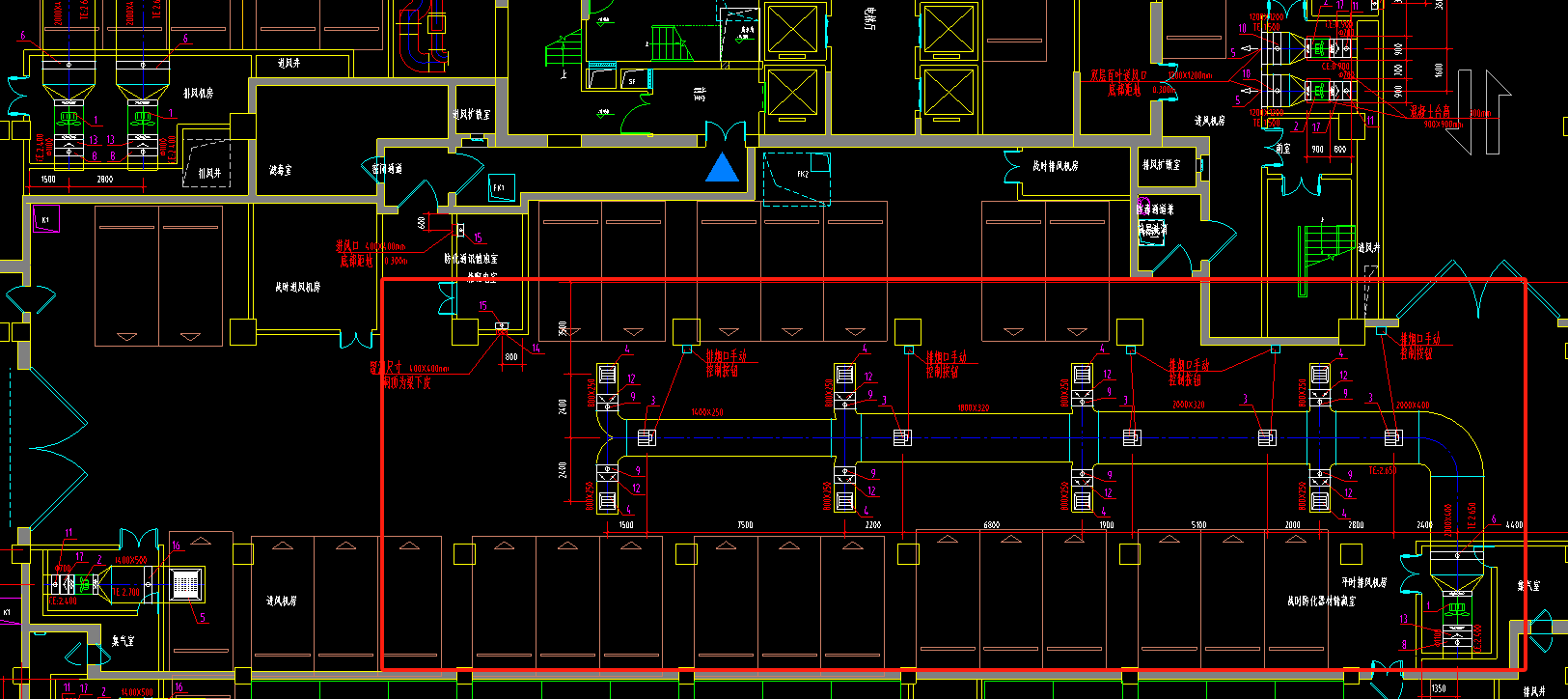The height and width of the screenshot is (699, 1568).
Task: Select the 滤毒室 room label
Action: 281,170
